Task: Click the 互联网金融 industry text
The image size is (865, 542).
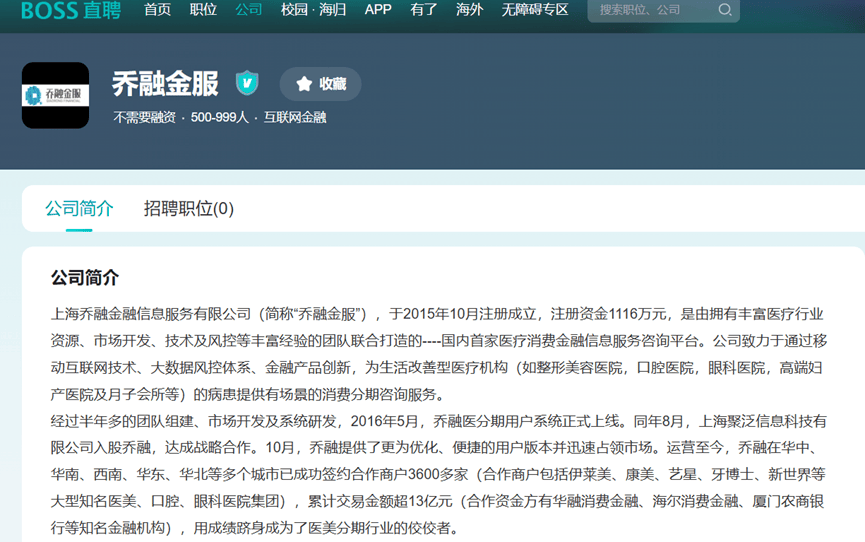Action: click(x=295, y=118)
